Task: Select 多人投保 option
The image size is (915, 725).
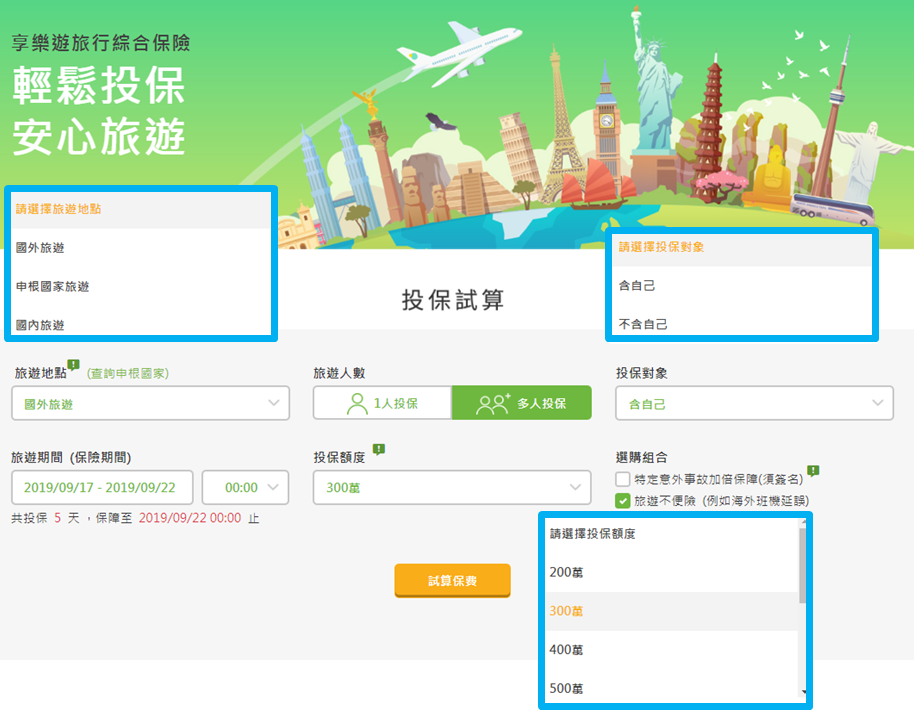Action: pos(522,403)
